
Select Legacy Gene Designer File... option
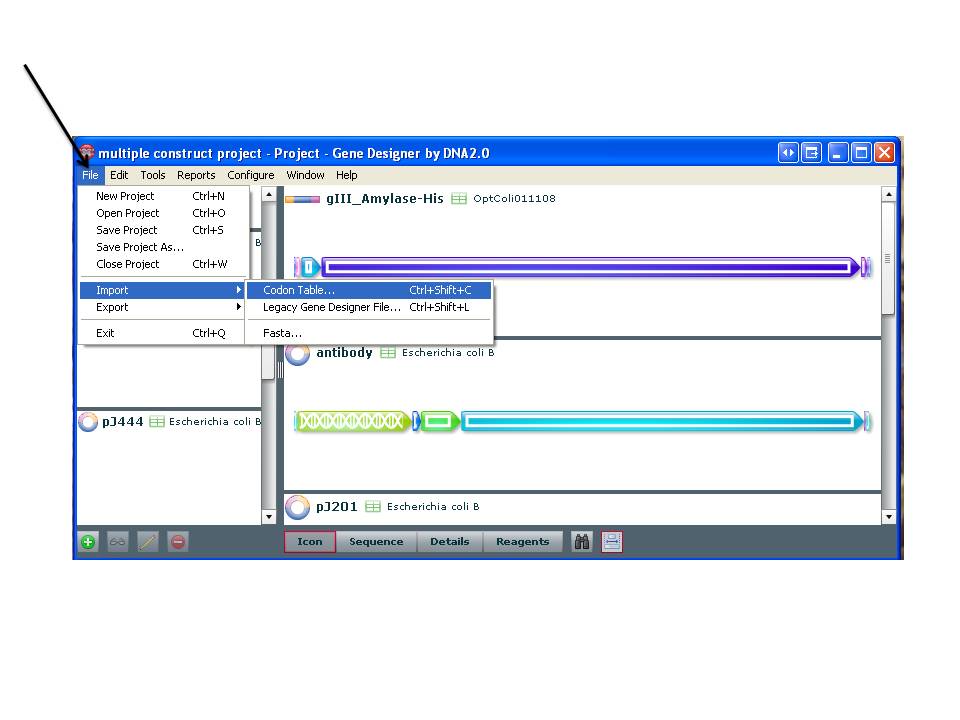click(x=369, y=307)
